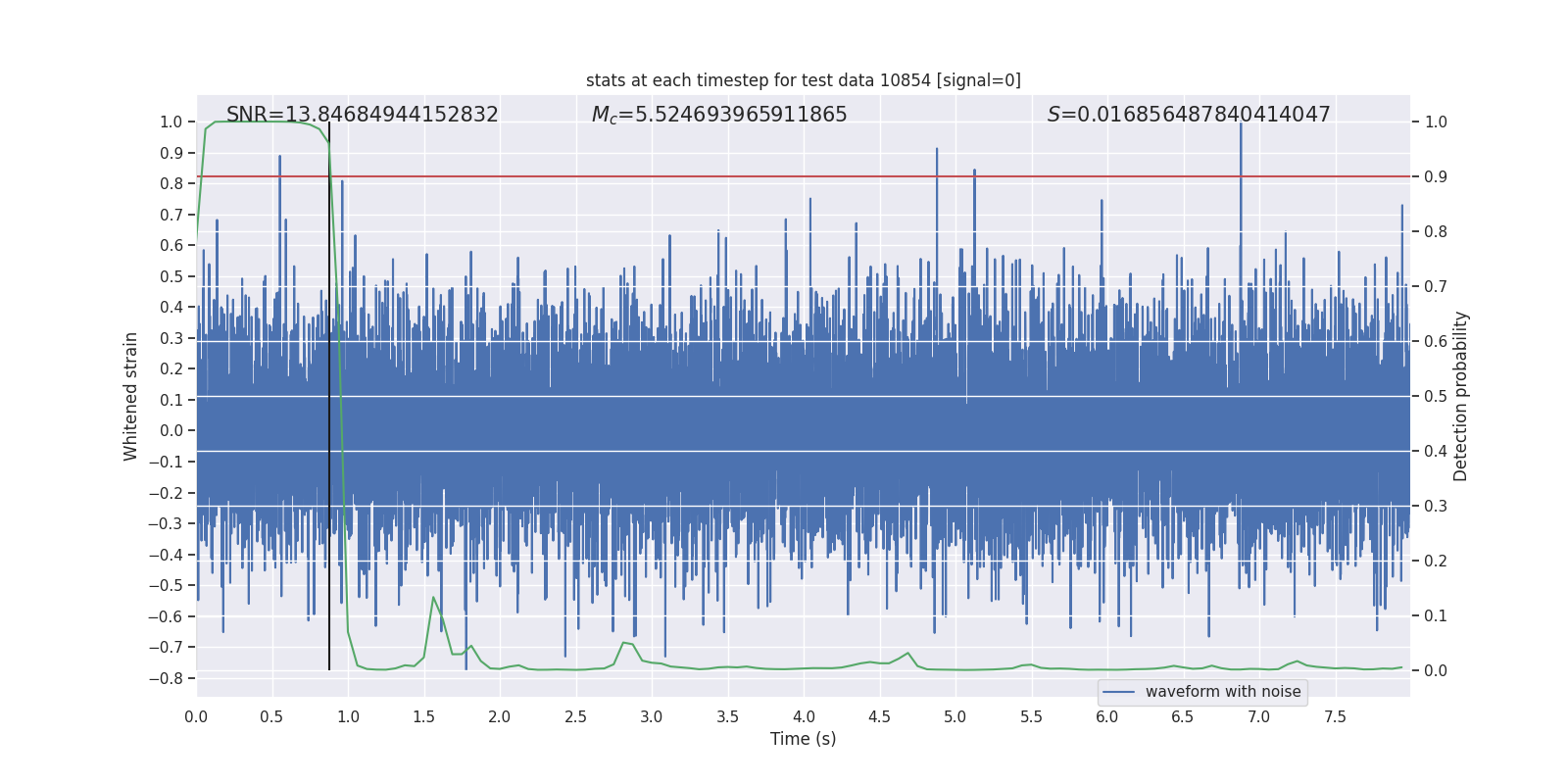Image resolution: width=1568 pixels, height=784 pixels.
Task: Click the 2.5 tick label on time axis
Action: (x=575, y=716)
